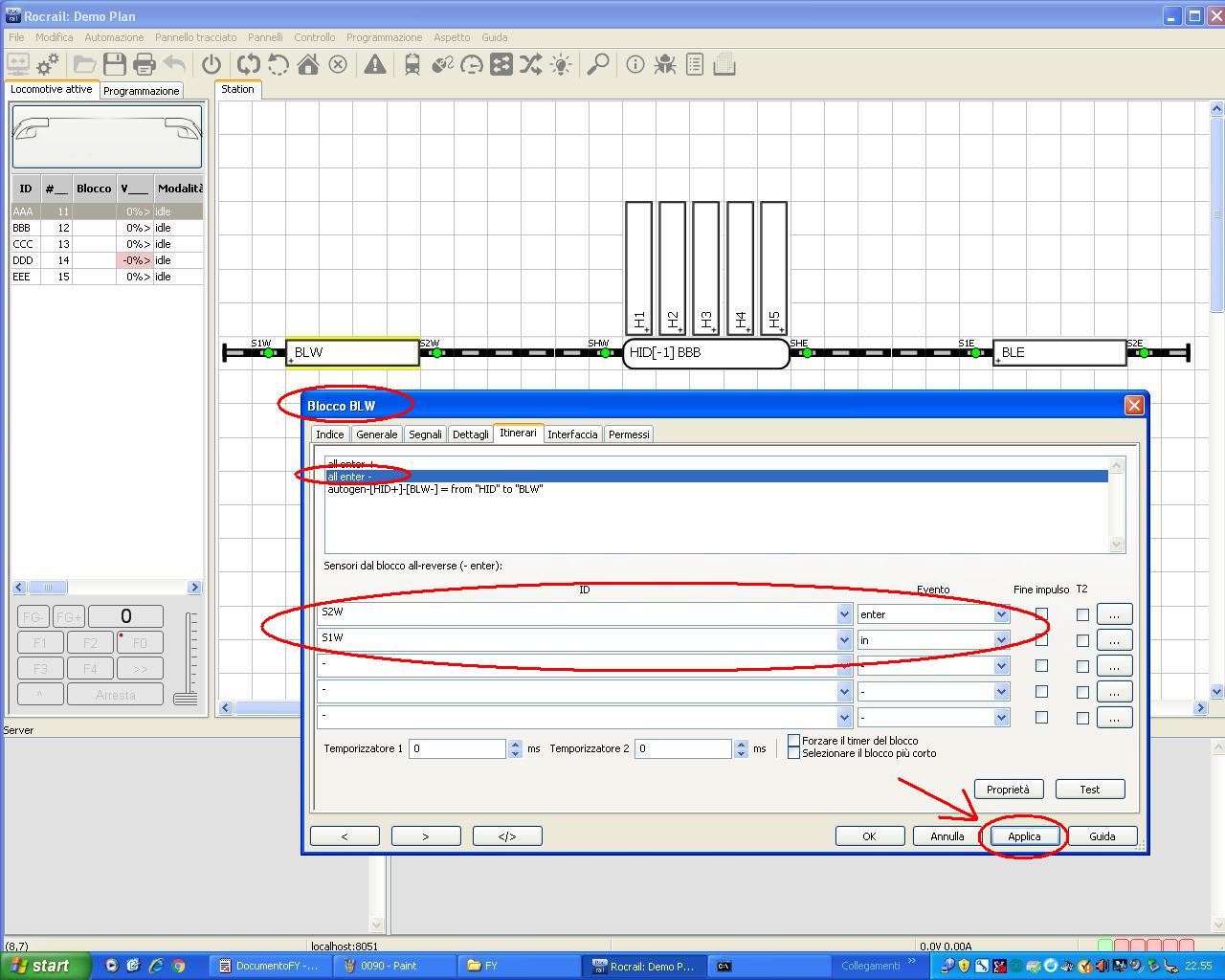
Task: Click the stacked-pages toolbar icon
Action: click(724, 64)
